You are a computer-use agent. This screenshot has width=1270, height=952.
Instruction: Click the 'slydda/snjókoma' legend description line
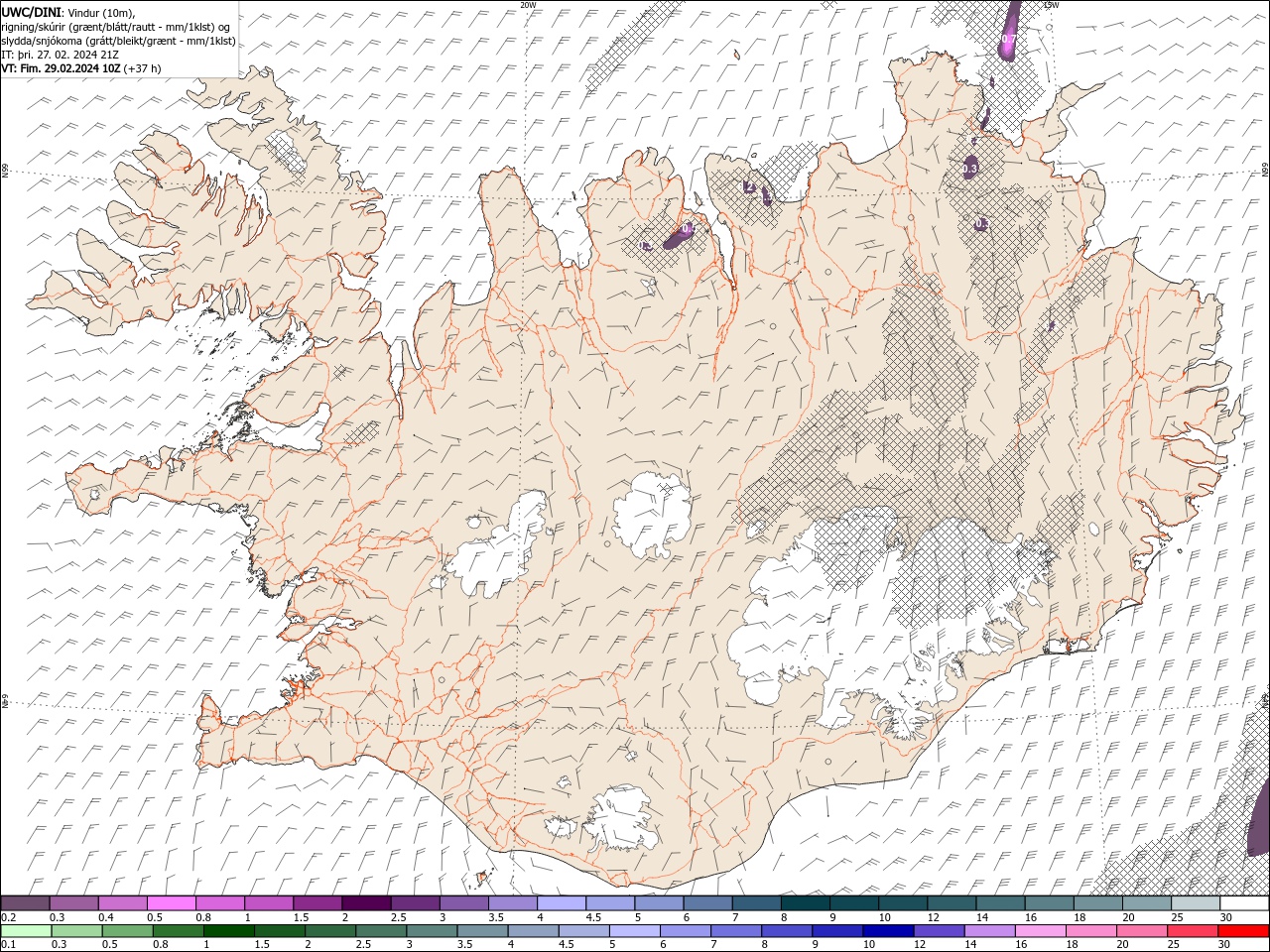(x=118, y=41)
